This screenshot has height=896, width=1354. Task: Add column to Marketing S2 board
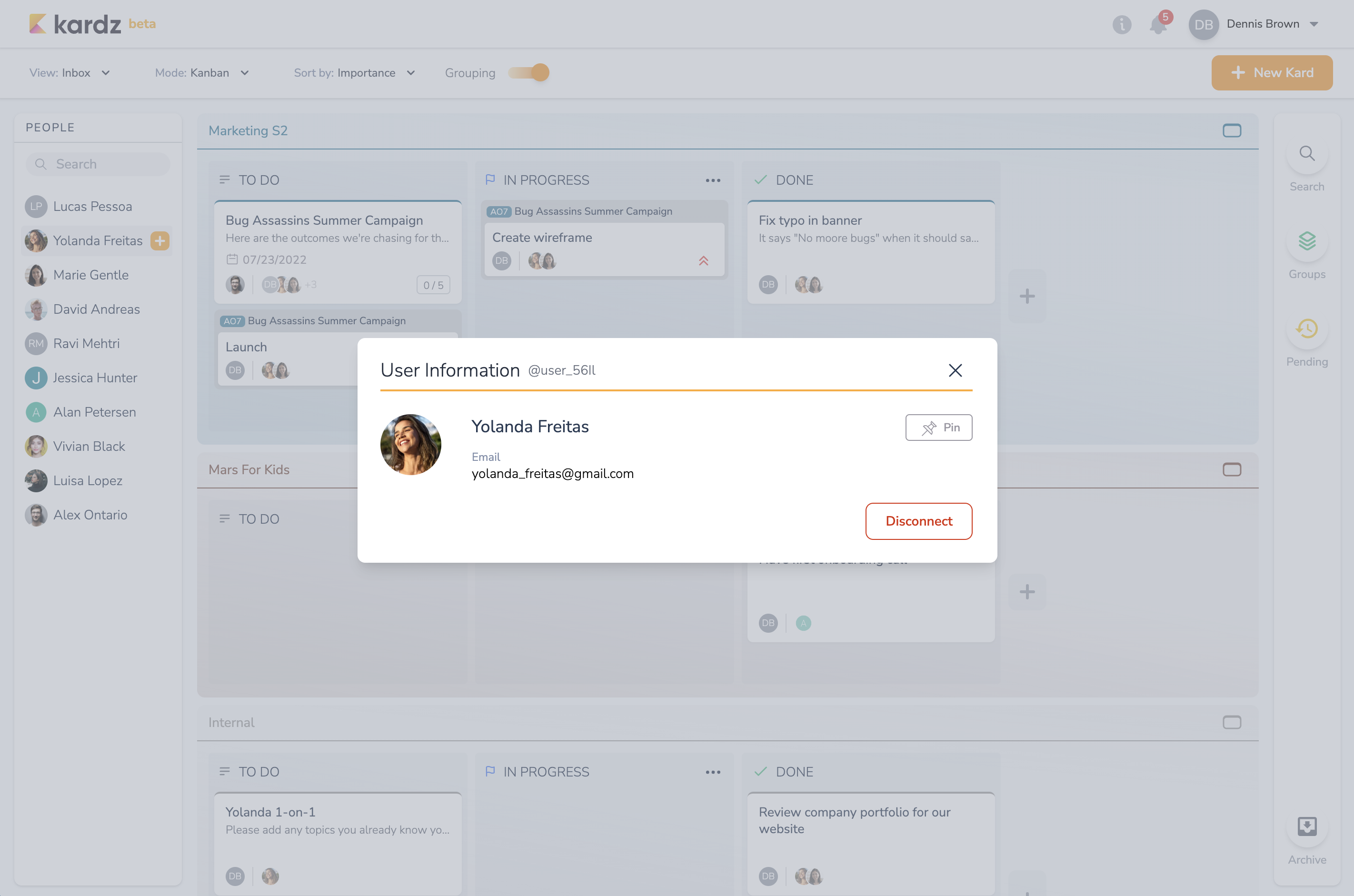click(x=1027, y=296)
